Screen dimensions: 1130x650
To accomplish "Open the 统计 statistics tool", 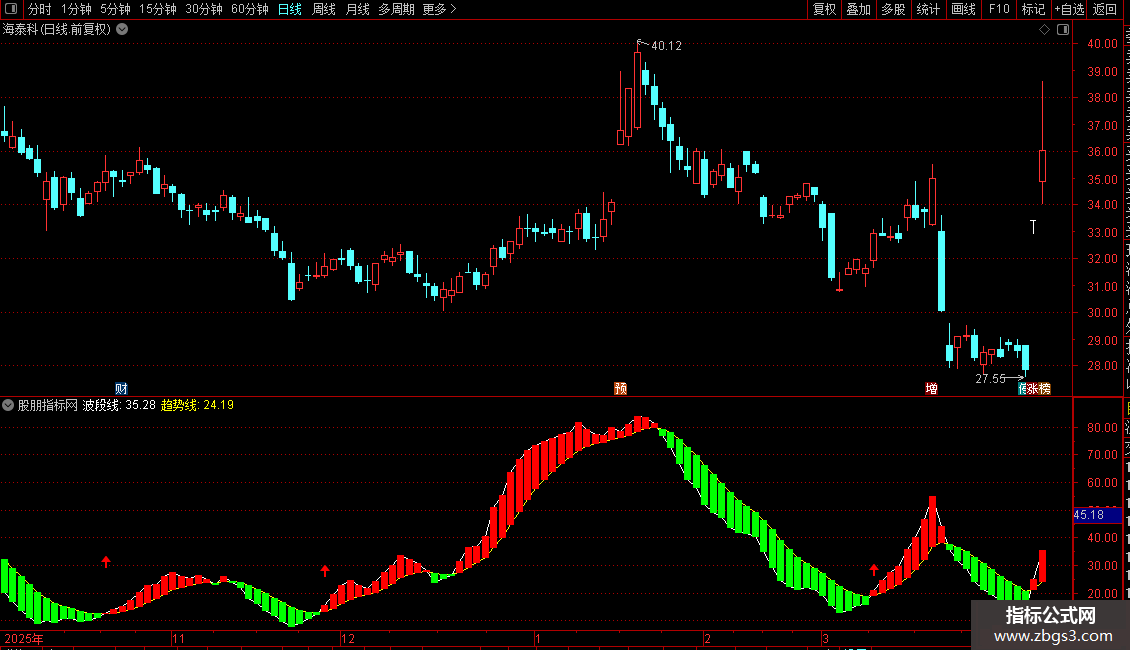I will pyautogui.click(x=928, y=9).
